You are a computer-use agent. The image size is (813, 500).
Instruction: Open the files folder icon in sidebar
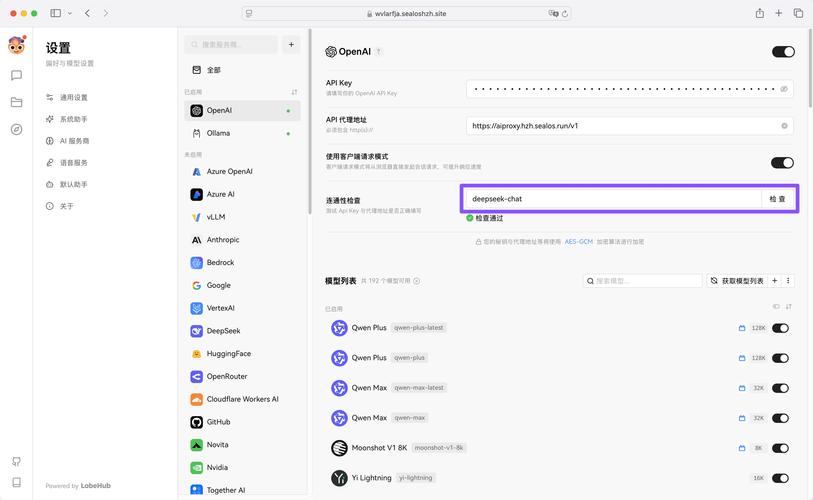(16, 102)
